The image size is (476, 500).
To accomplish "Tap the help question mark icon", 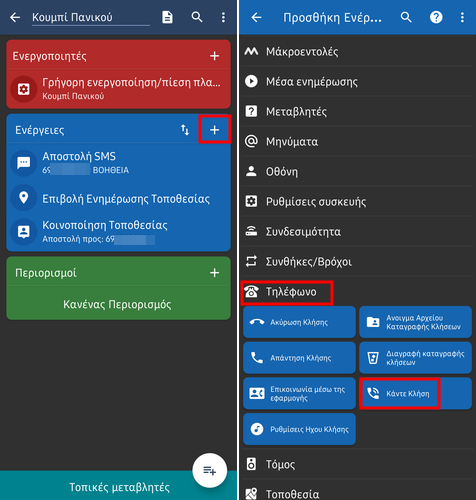I will point(436,17).
